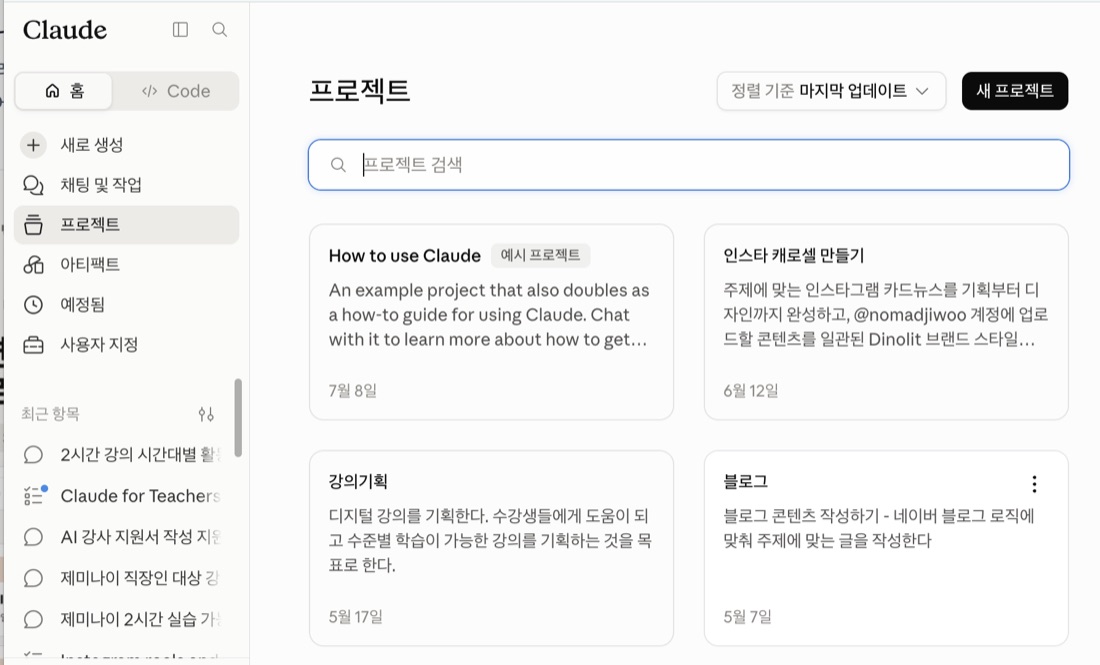Open recent items filter icon next to 최근 항목

point(206,414)
